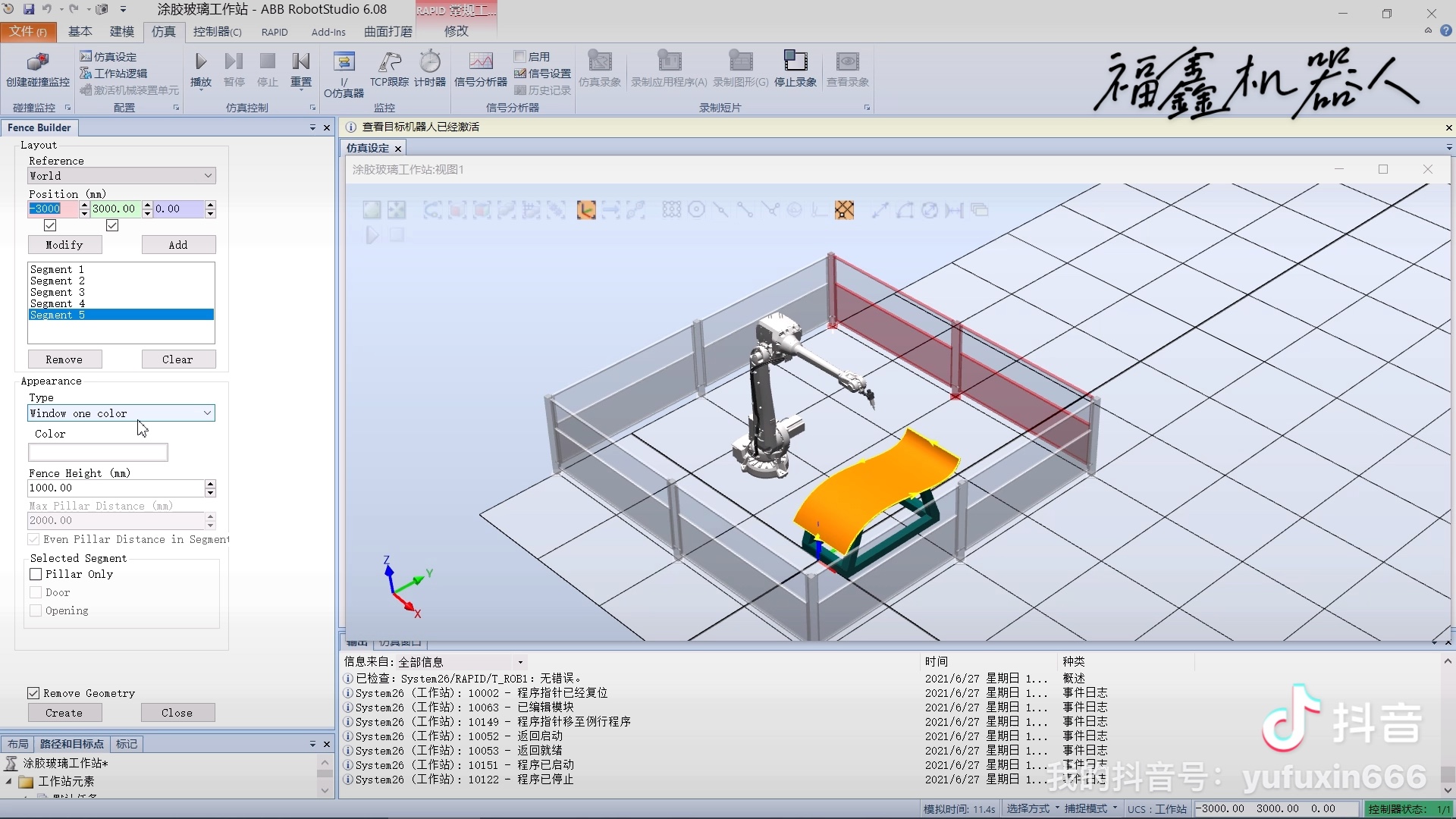
Task: Click the white Color swatch field
Action: [x=98, y=453]
